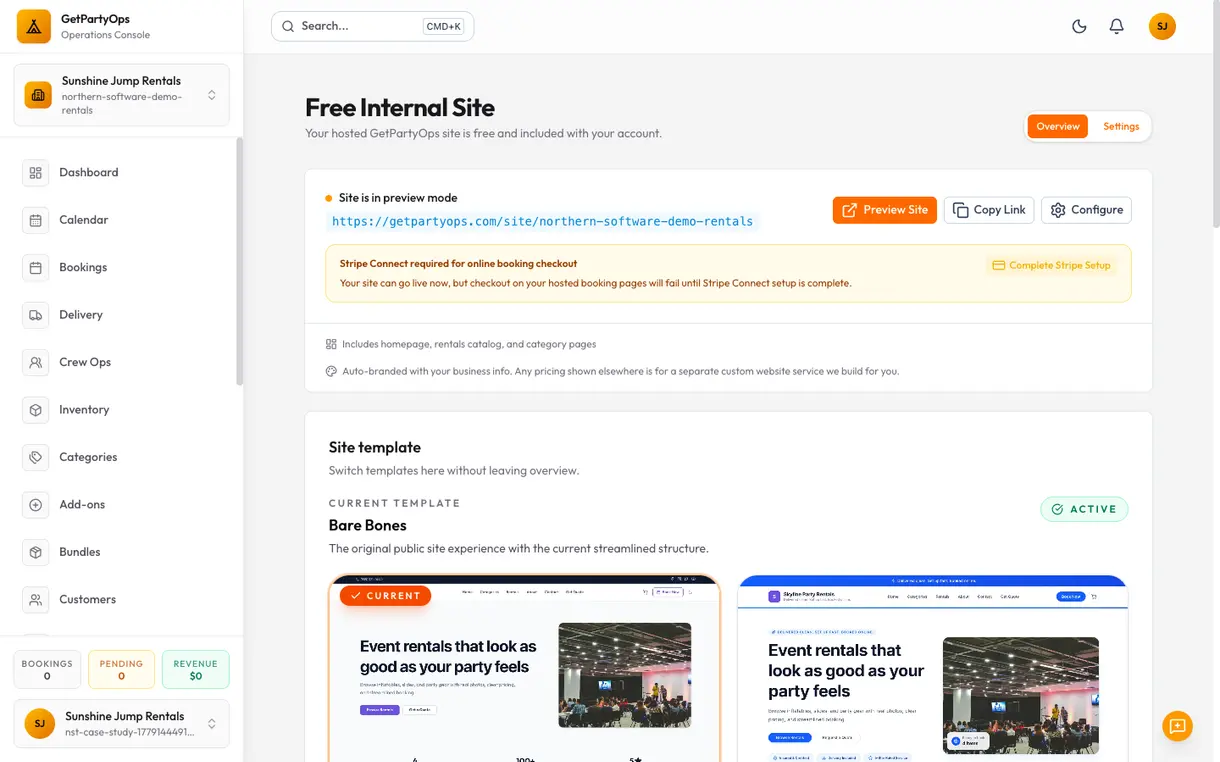The height and width of the screenshot is (762, 1220).
Task: Click Complete Stripe Setup button
Action: click(1051, 265)
